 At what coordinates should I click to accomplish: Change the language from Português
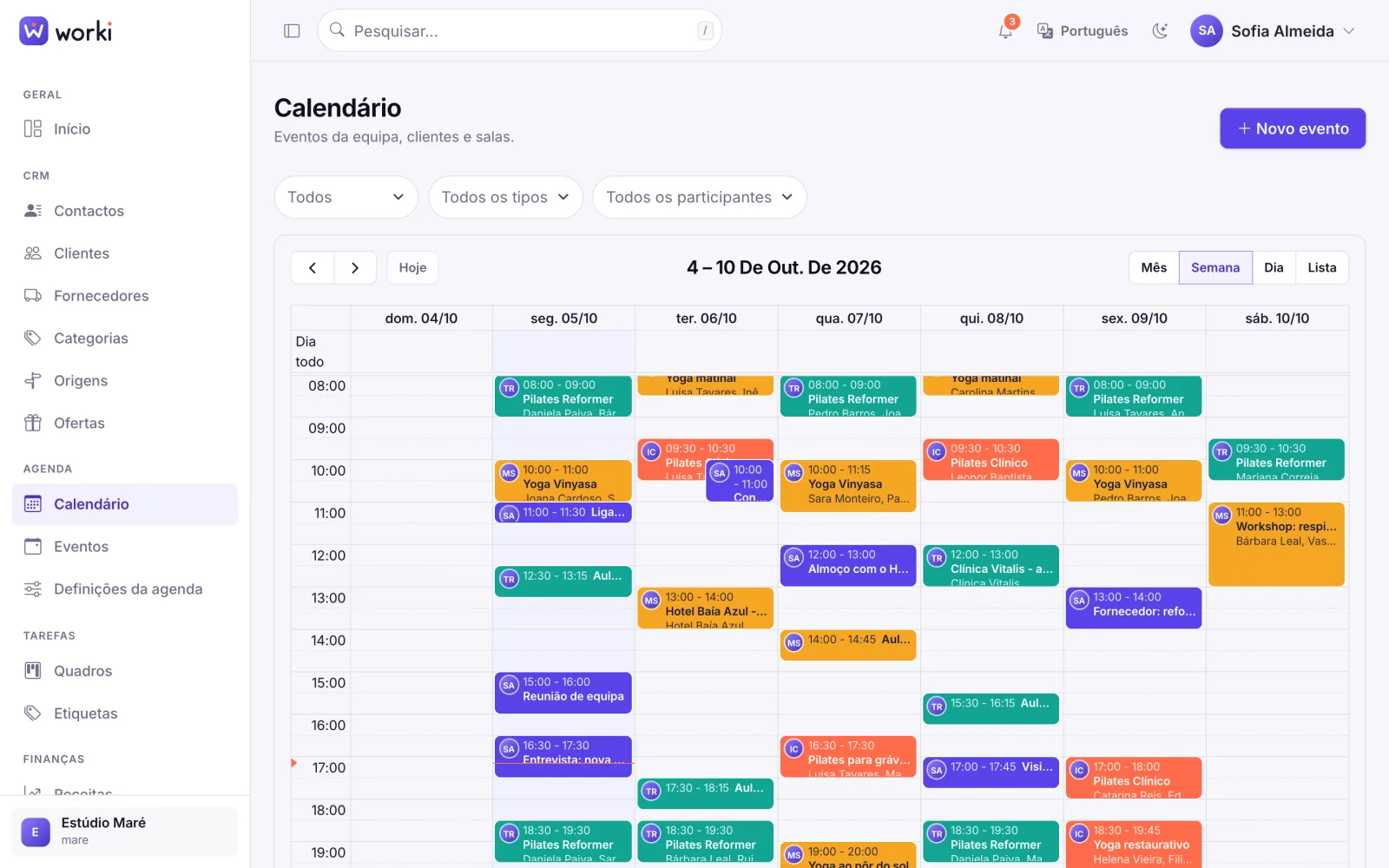1083,31
